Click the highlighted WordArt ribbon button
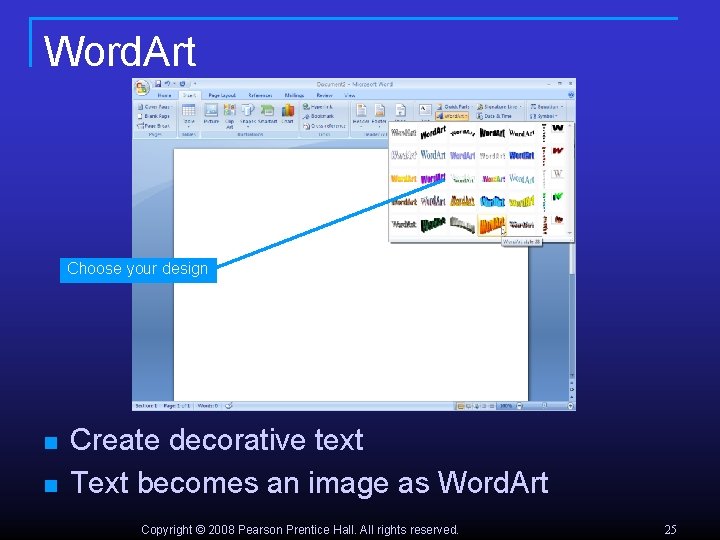720x540 pixels. pos(452,116)
